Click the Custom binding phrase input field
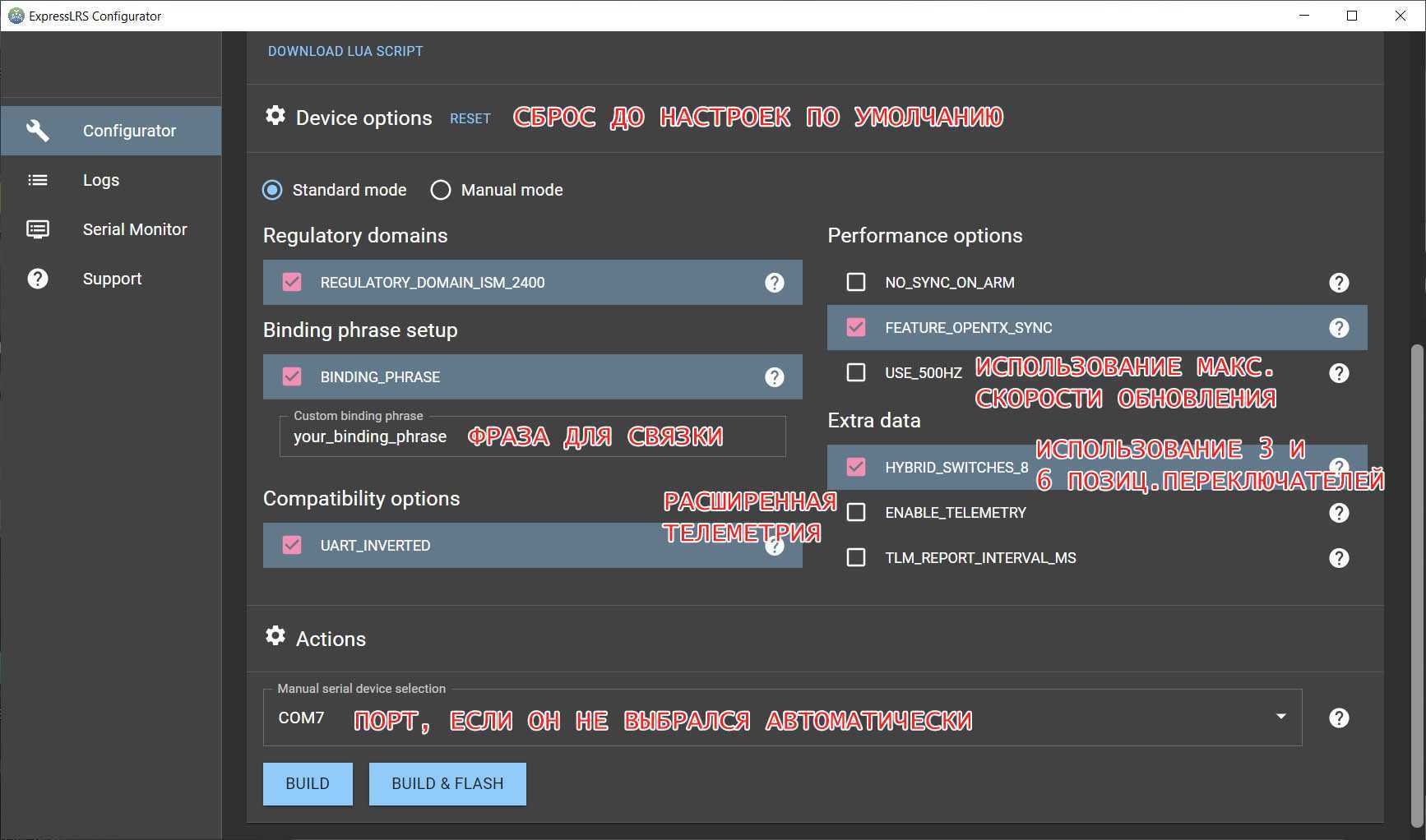The height and width of the screenshot is (840, 1426). [x=532, y=436]
